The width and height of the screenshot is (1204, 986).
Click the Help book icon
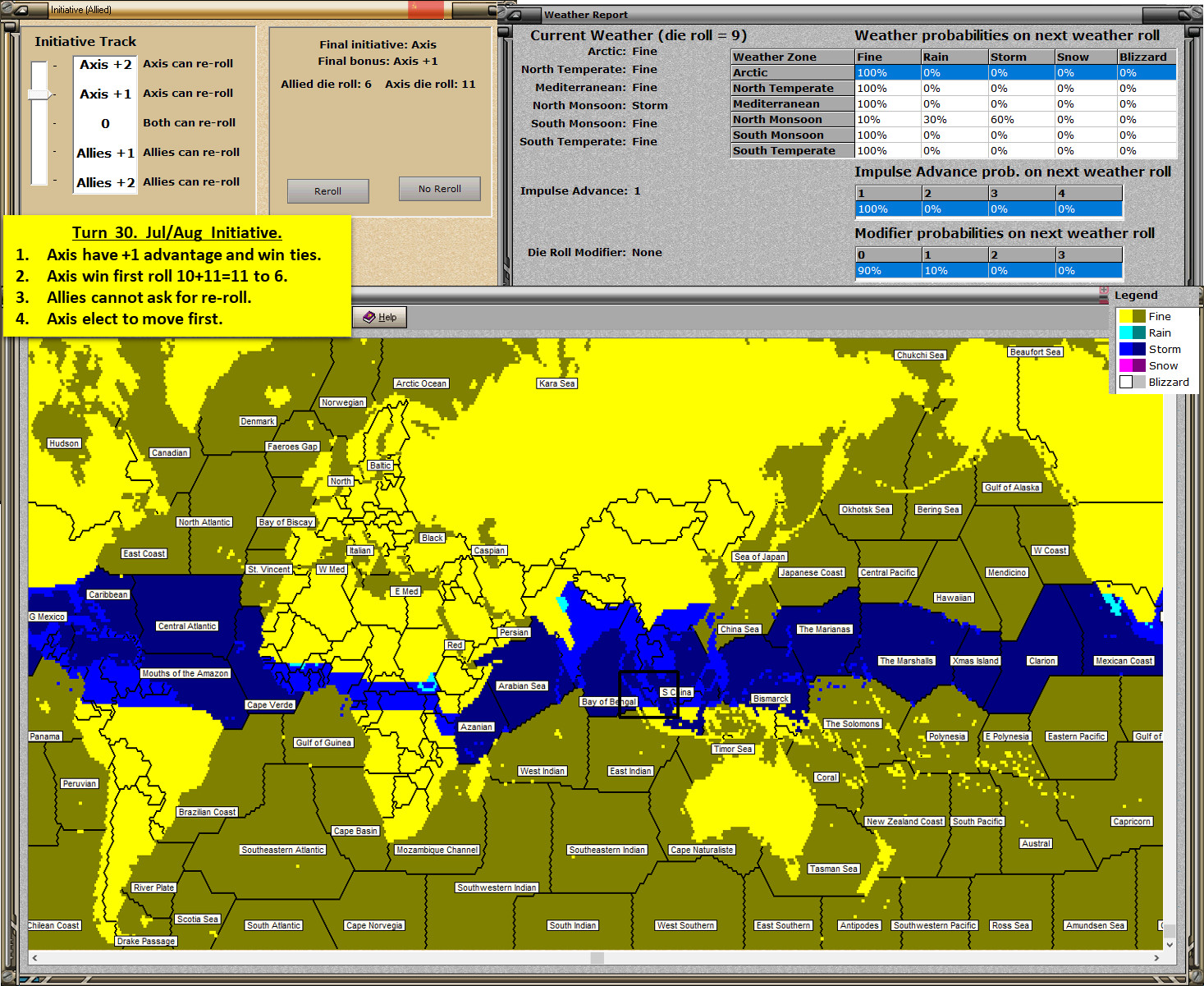pos(369,317)
